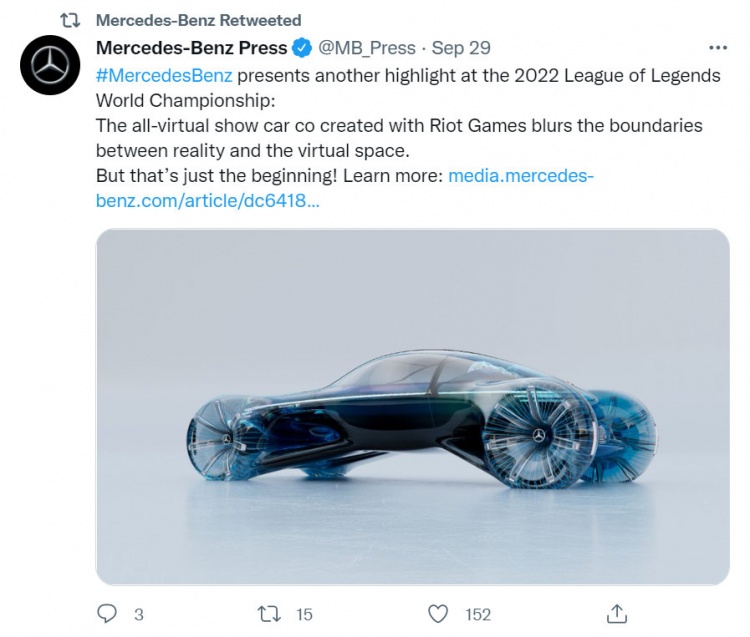This screenshot has height=637, width=750.
Task: Open the virtual show car image
Action: pos(412,406)
